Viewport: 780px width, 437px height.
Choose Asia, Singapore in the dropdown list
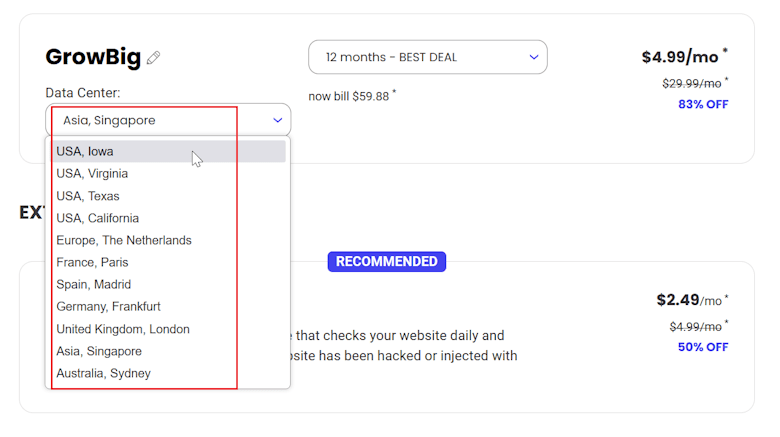pyautogui.click(x=168, y=351)
